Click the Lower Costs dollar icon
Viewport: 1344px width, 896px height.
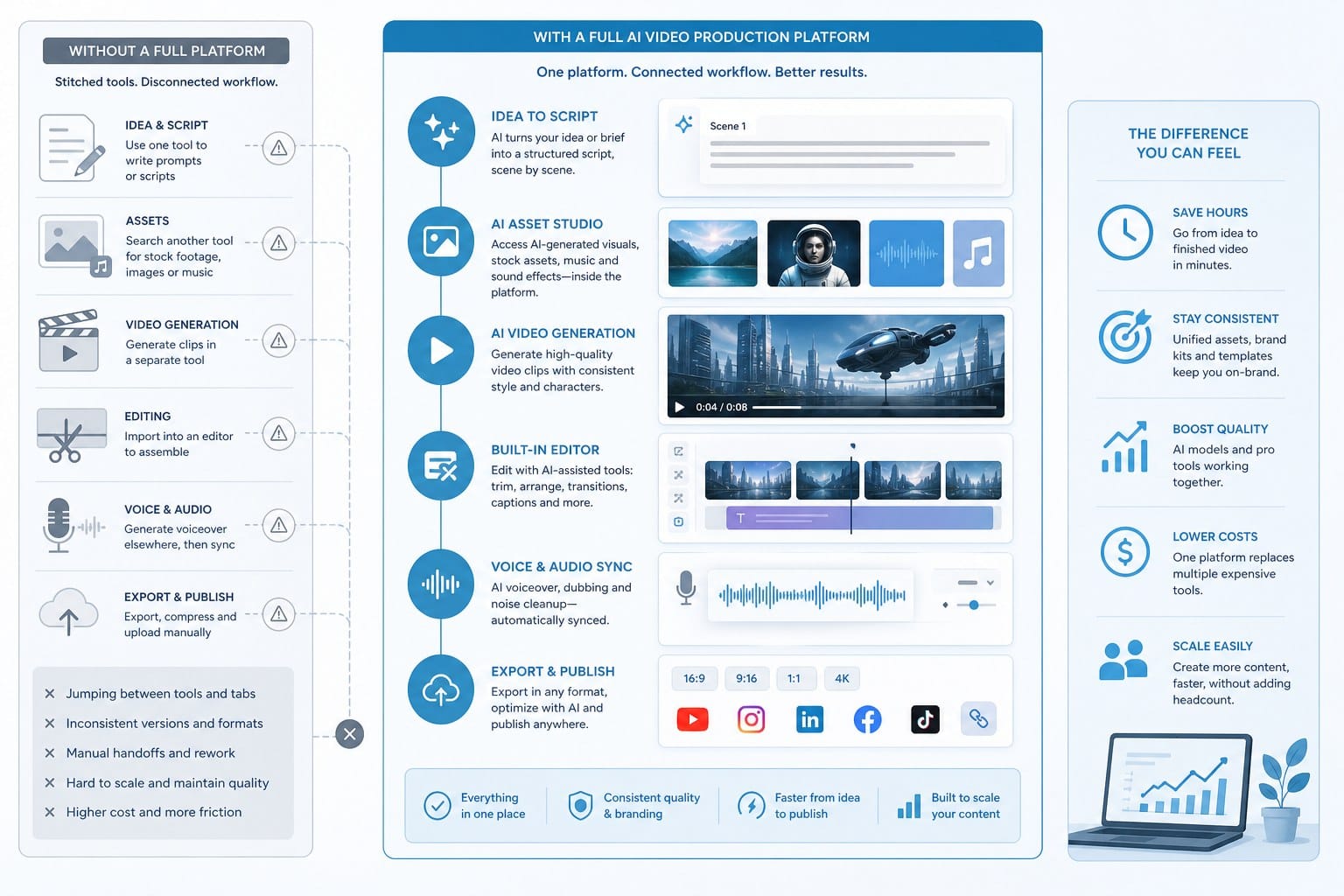tap(1125, 551)
